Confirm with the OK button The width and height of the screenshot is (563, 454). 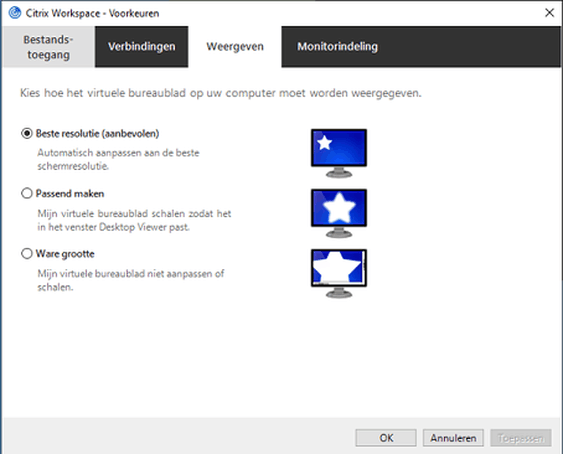click(386, 438)
